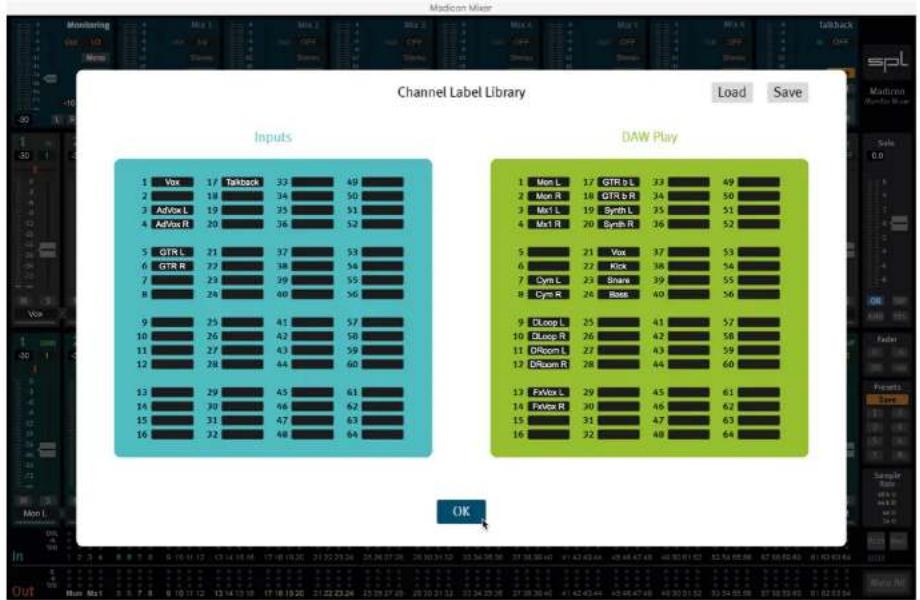920x600 pixels.
Task: Edit DAW Play channel 19 label Synth L
Action: (618, 210)
